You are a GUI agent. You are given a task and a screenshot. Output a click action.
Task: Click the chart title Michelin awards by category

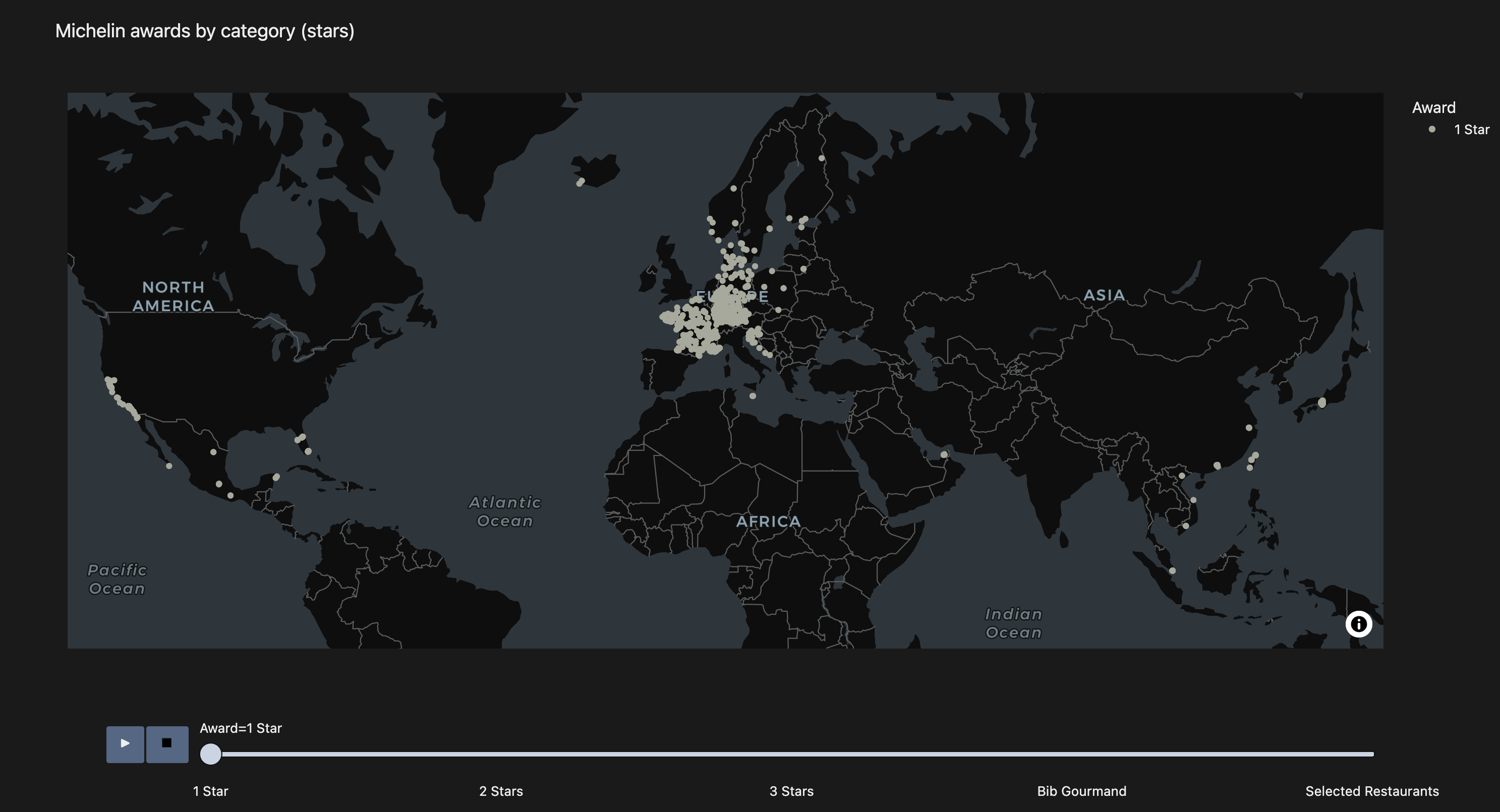[x=204, y=31]
